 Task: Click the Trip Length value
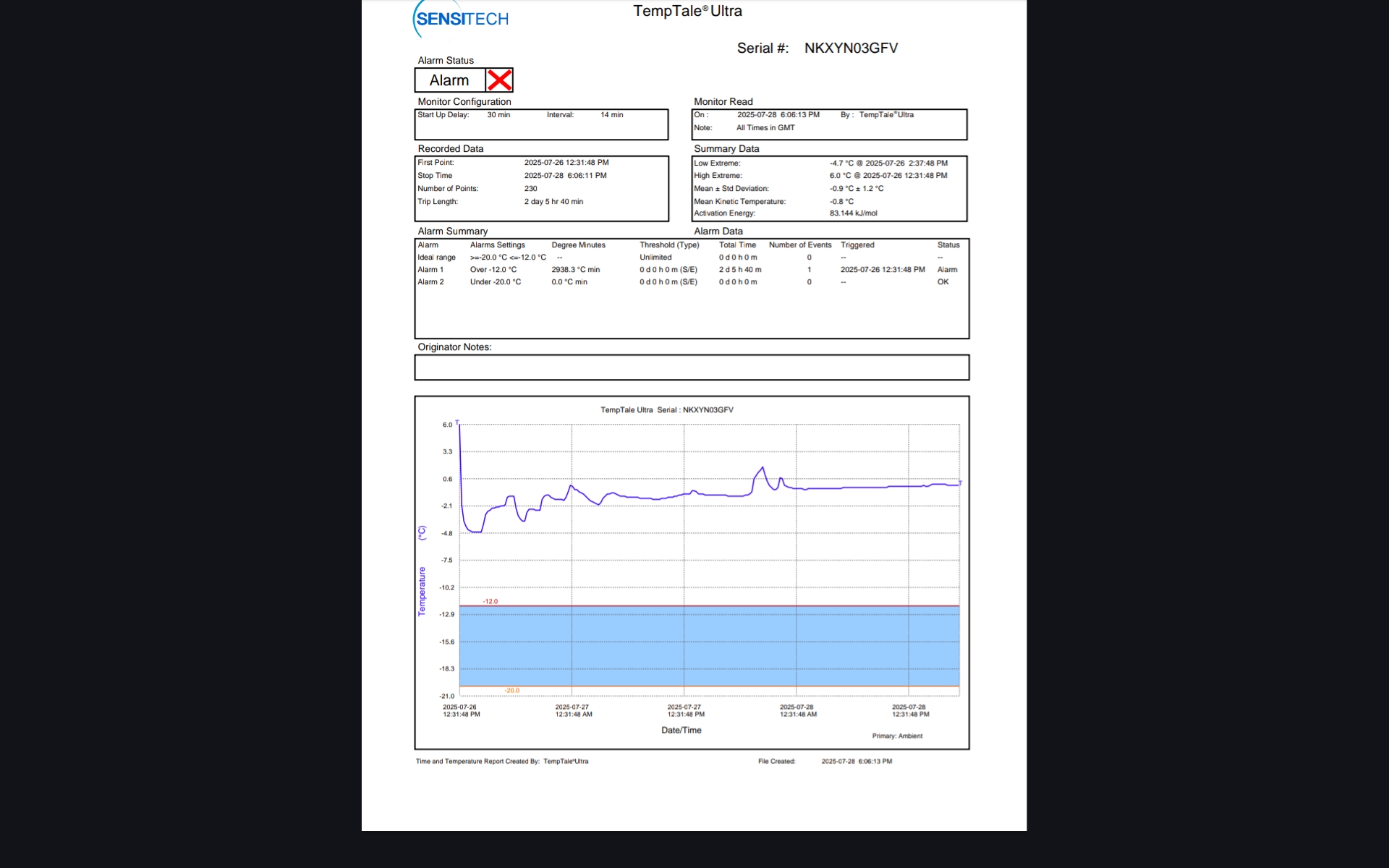553,202
